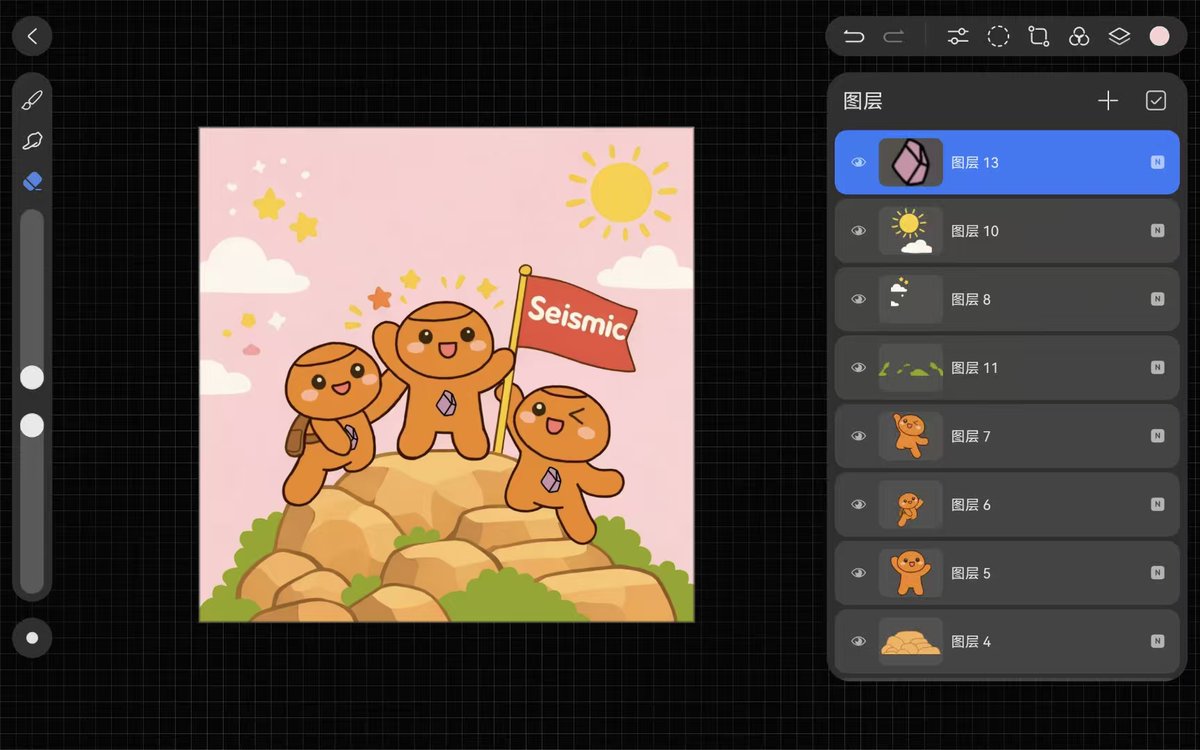Image resolution: width=1200 pixels, height=750 pixels.
Task: Go back using the back arrow
Action: pyautogui.click(x=32, y=36)
